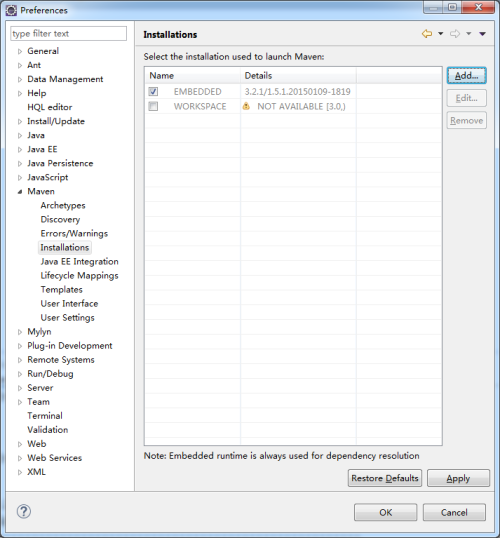Click the Details column header
The height and width of the screenshot is (538, 500).
click(298, 75)
